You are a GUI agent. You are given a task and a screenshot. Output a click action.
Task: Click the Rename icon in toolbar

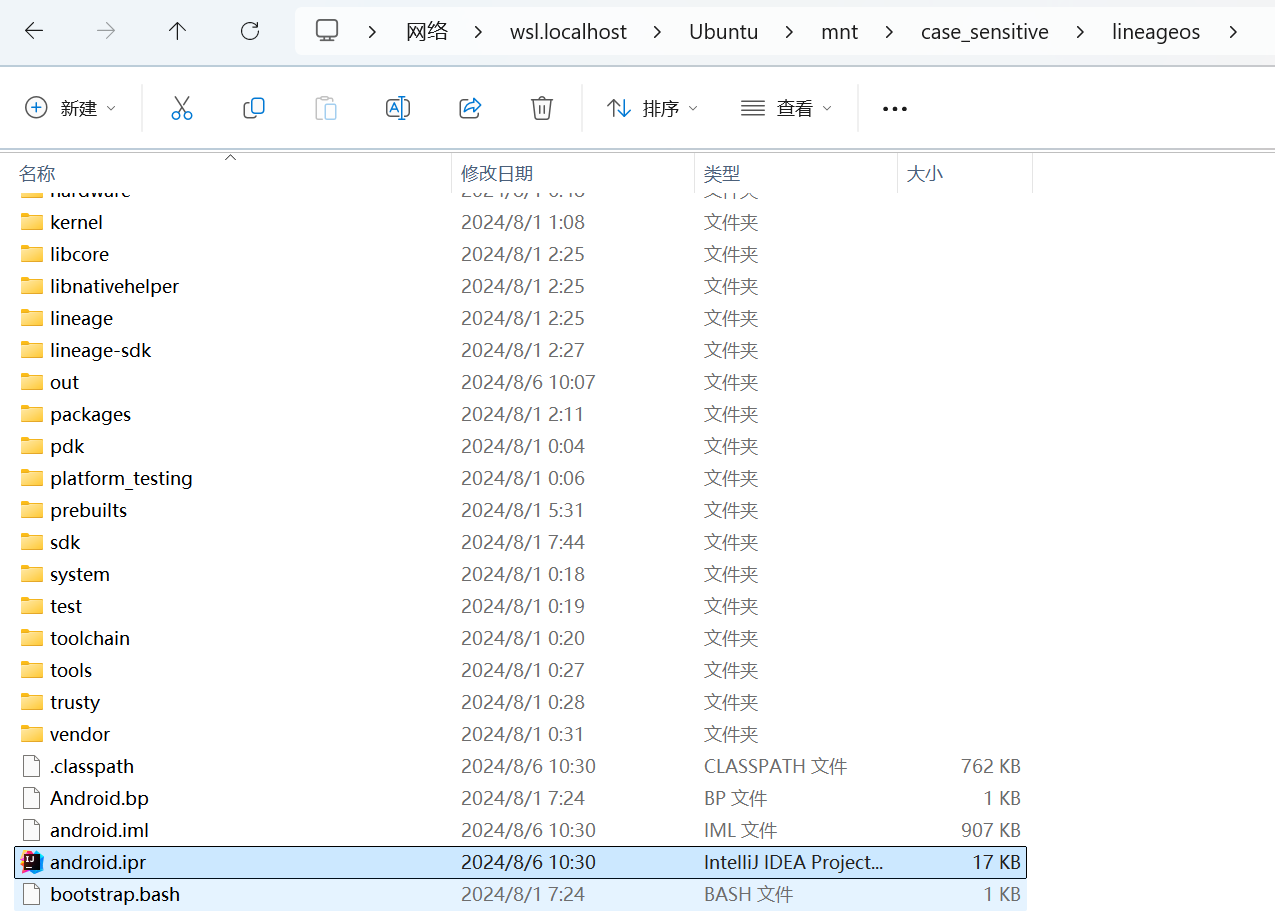(398, 108)
